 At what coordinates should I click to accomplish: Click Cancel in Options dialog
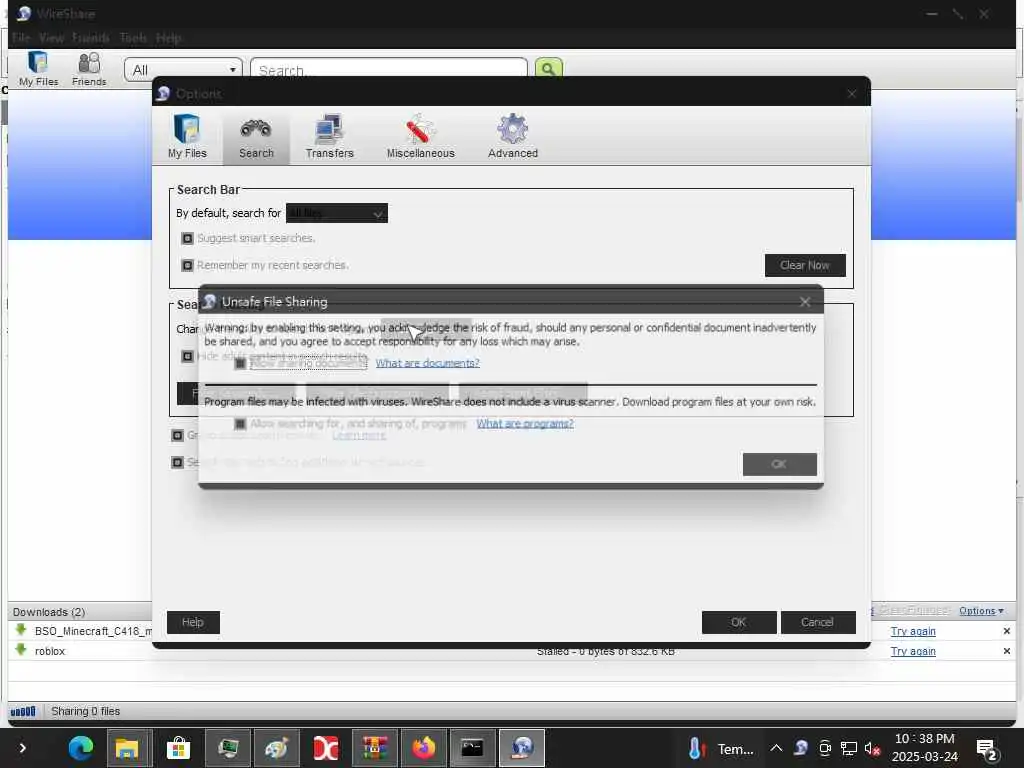[x=818, y=622]
